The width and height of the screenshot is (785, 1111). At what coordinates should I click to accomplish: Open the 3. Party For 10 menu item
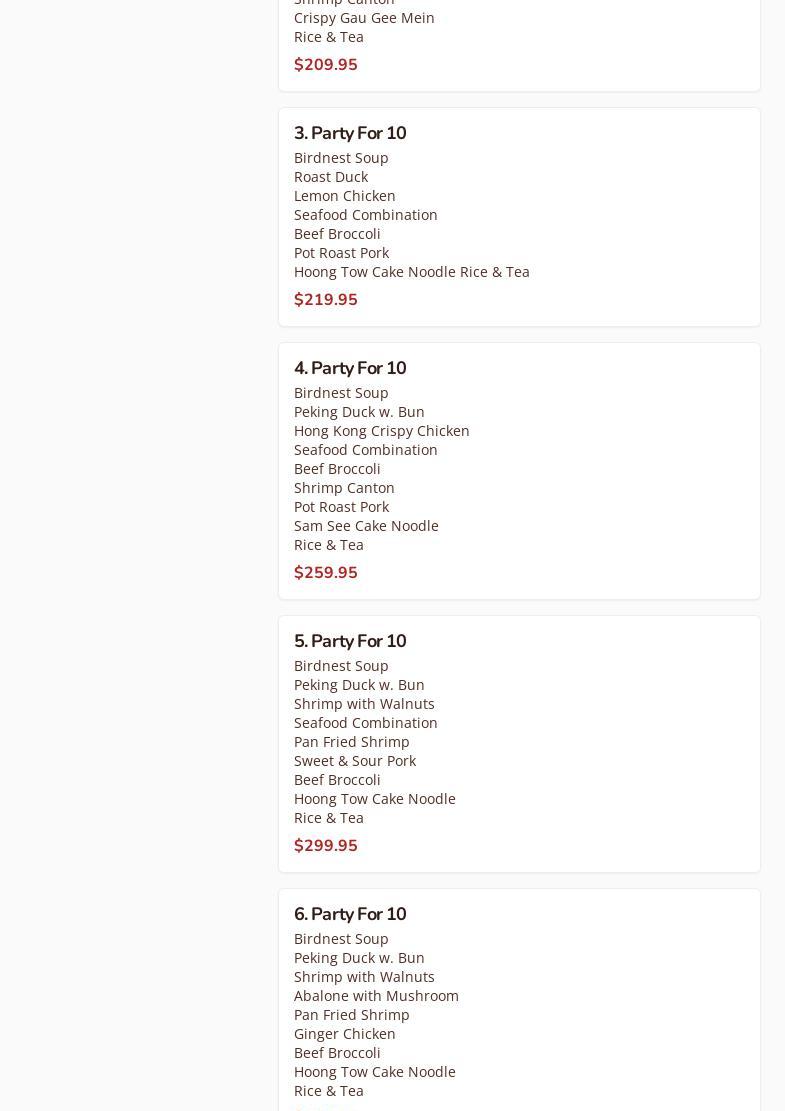[x=350, y=132]
